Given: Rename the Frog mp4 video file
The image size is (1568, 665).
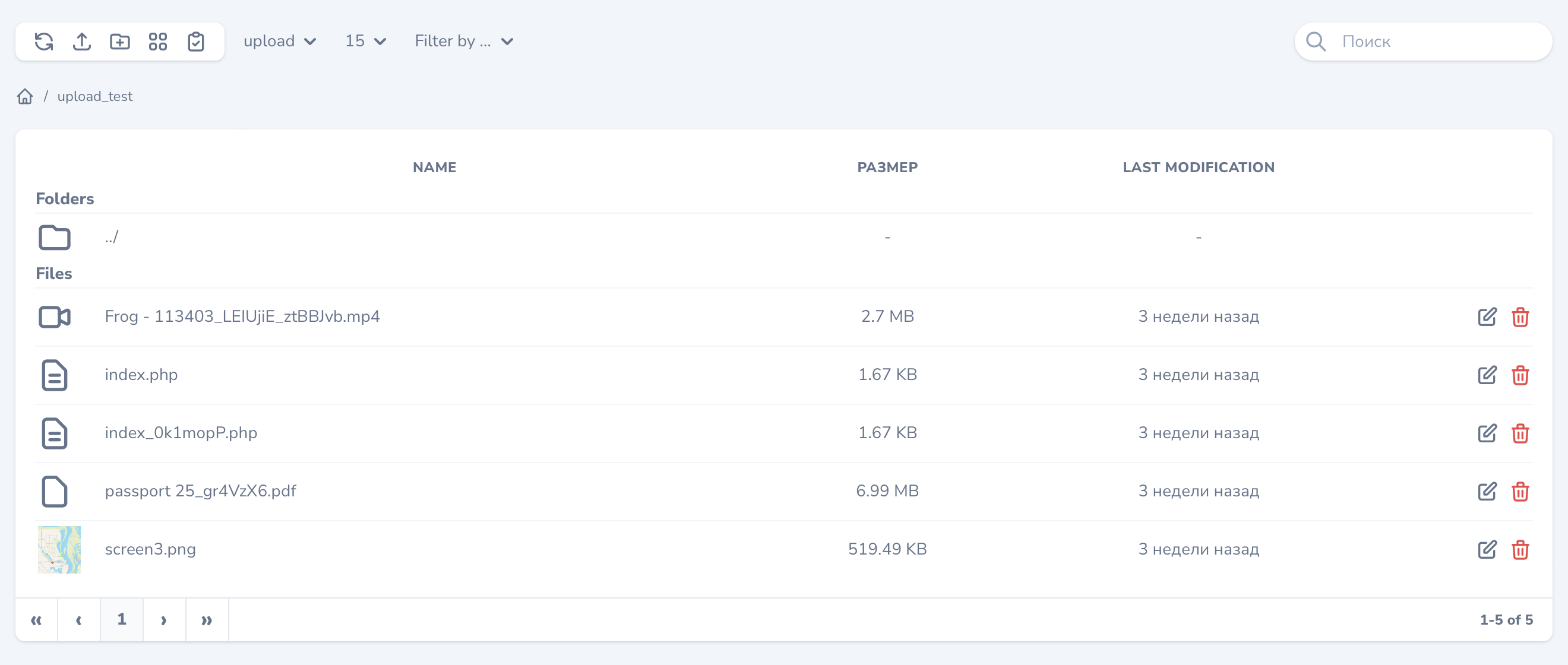Looking at the screenshot, I should pos(1487,316).
